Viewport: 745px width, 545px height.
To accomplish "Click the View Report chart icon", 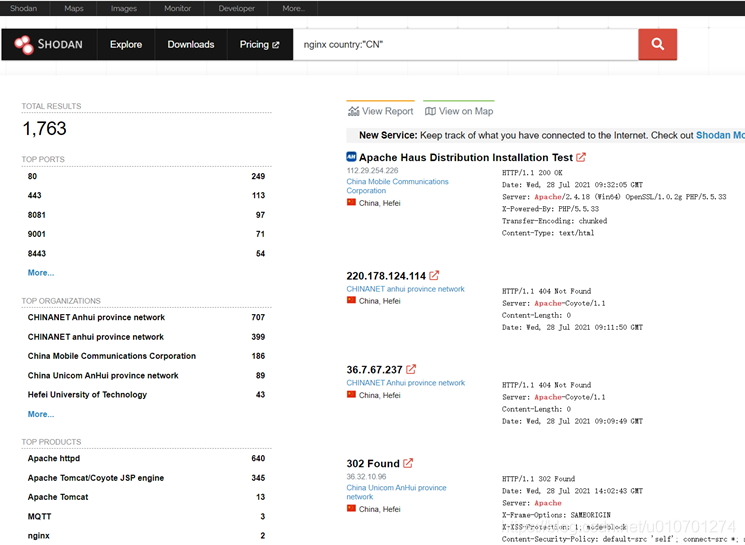I will click(353, 111).
